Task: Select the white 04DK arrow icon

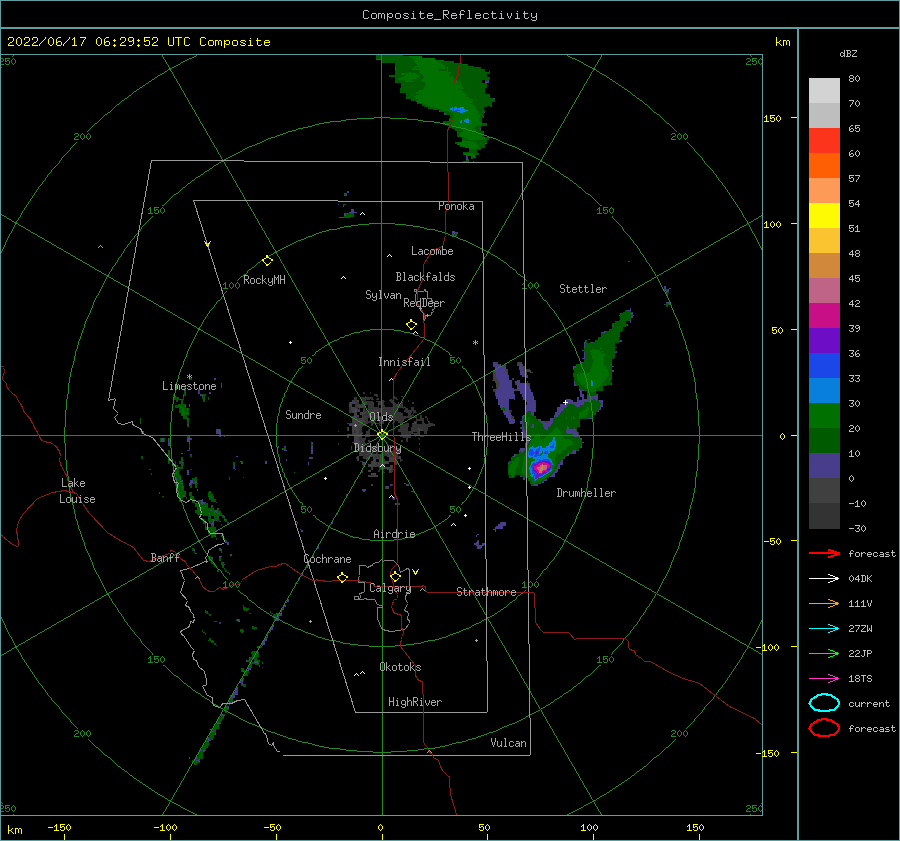Action: pos(824,579)
